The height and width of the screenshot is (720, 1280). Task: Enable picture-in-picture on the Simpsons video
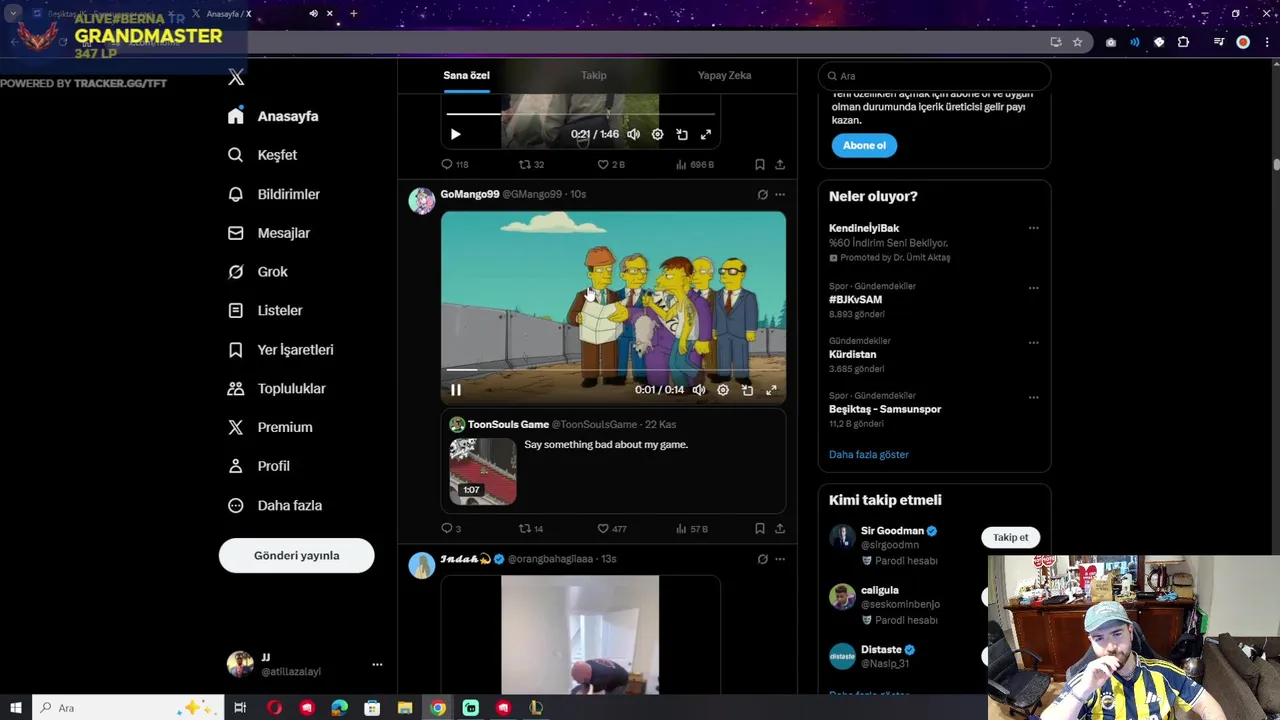(x=747, y=390)
